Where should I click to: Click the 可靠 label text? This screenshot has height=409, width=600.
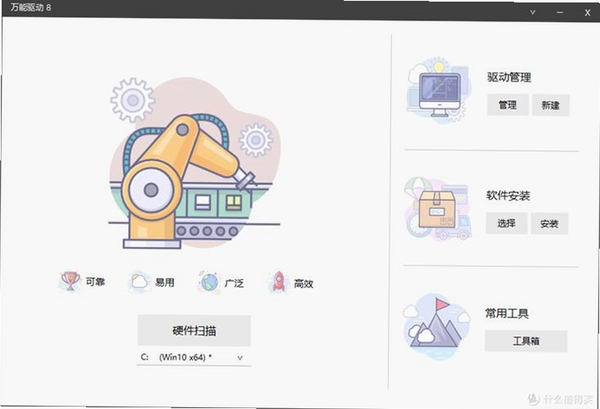point(95,282)
